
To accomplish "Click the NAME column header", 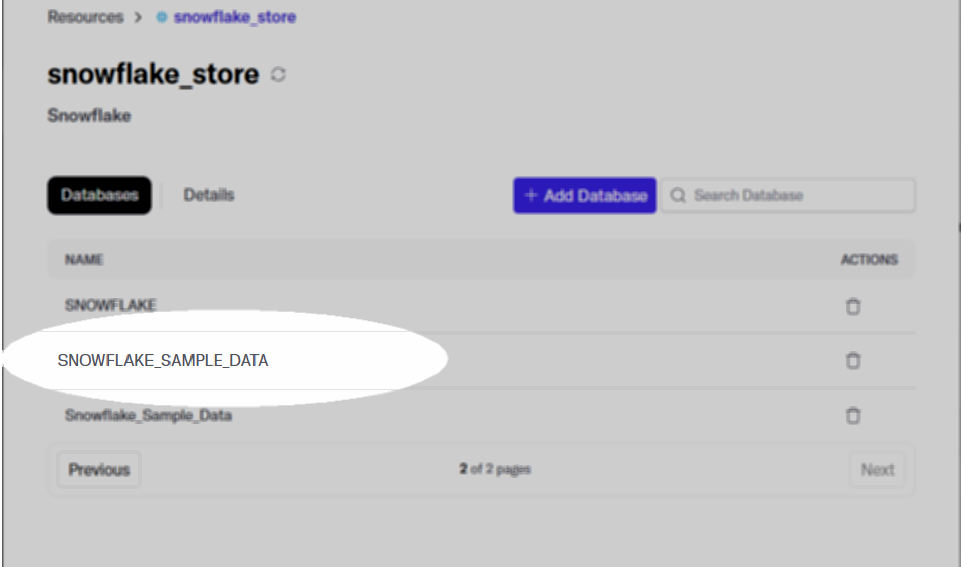I will click(84, 259).
